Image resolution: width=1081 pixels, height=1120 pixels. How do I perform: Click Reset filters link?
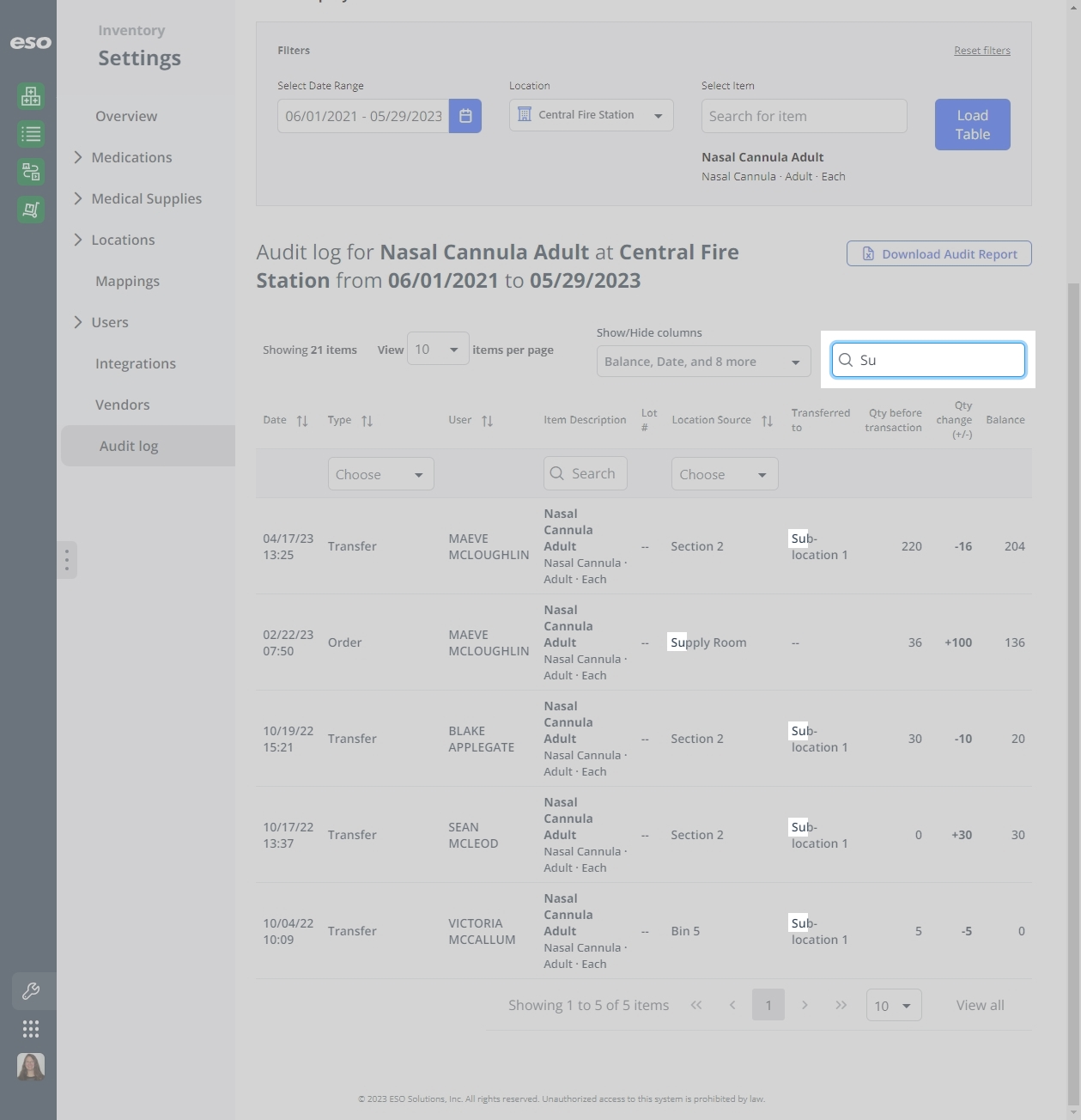click(x=982, y=51)
